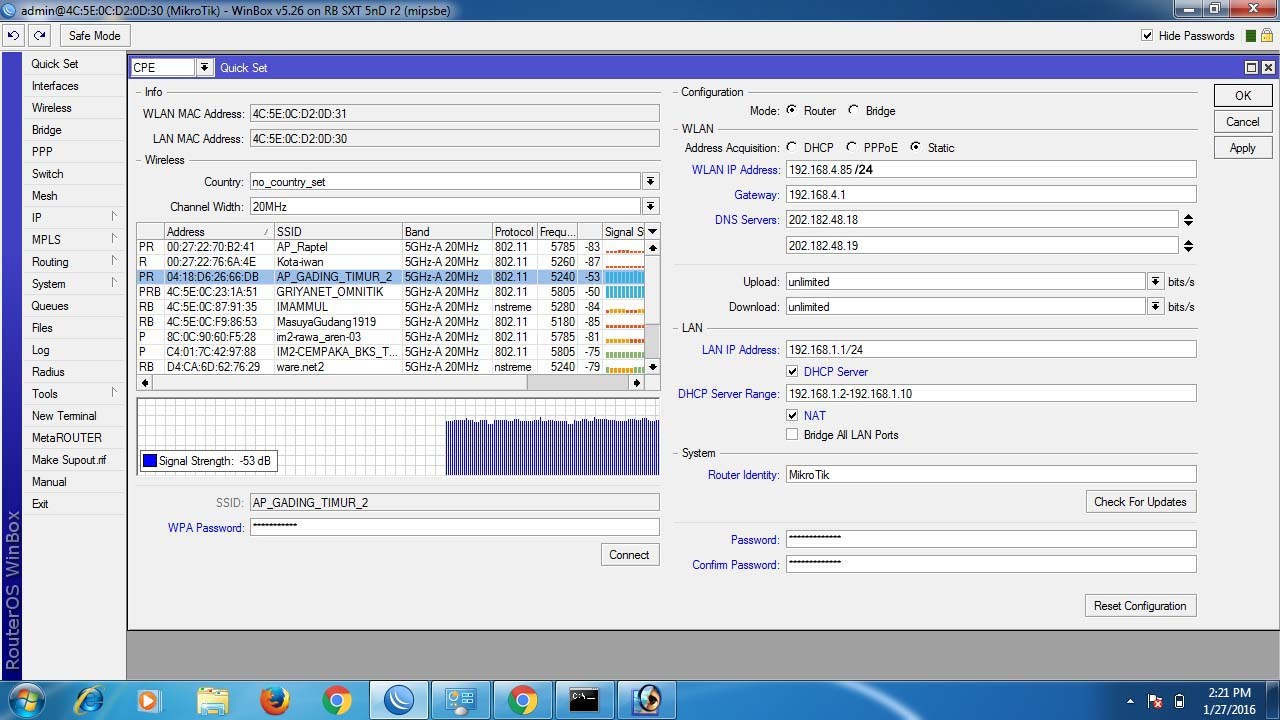Click stepper arrows beside second DNS server
The image size is (1280, 720).
pyautogui.click(x=1188, y=245)
